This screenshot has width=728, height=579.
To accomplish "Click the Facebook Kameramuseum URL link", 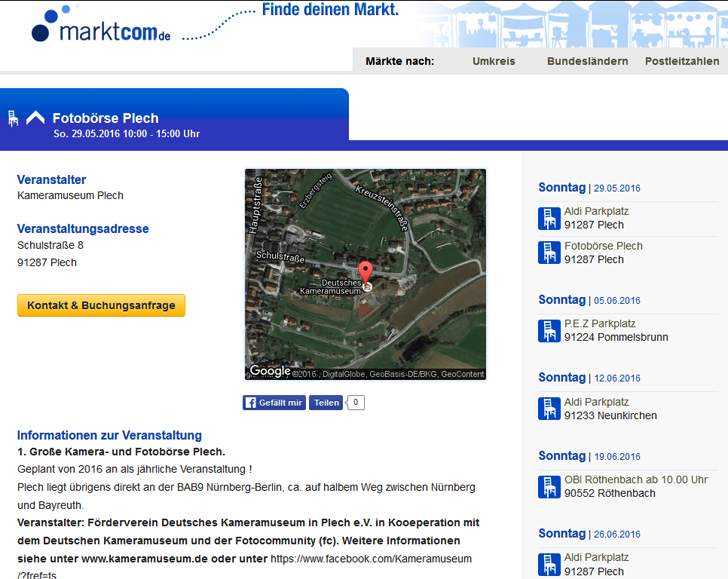I will 370,559.
